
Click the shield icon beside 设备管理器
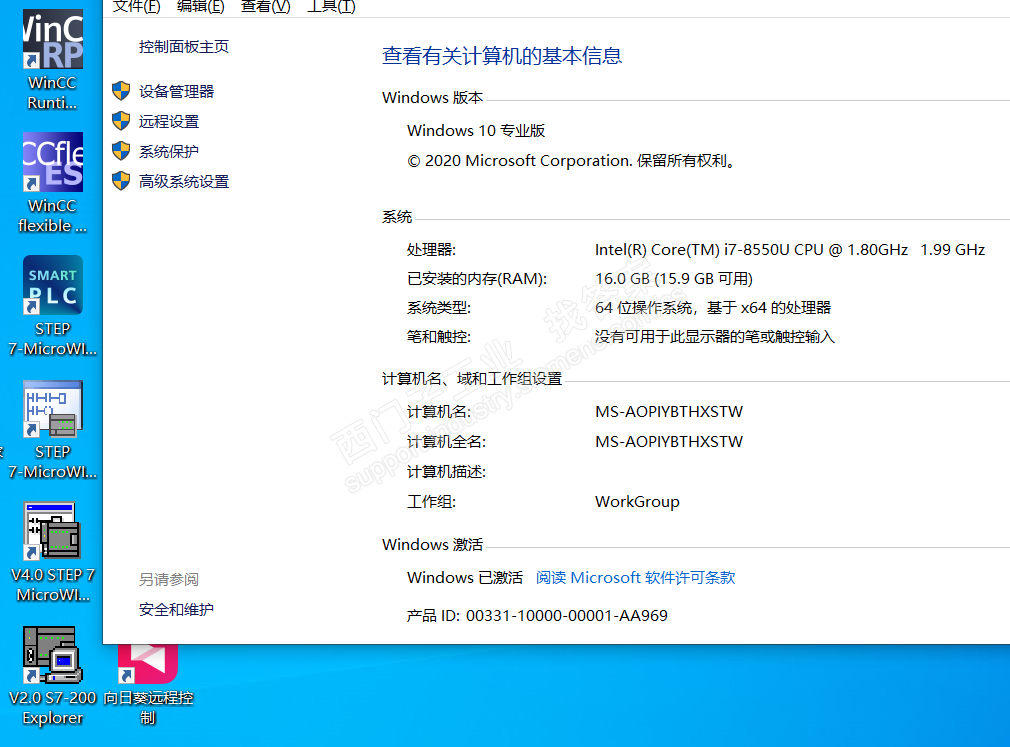tap(121, 91)
